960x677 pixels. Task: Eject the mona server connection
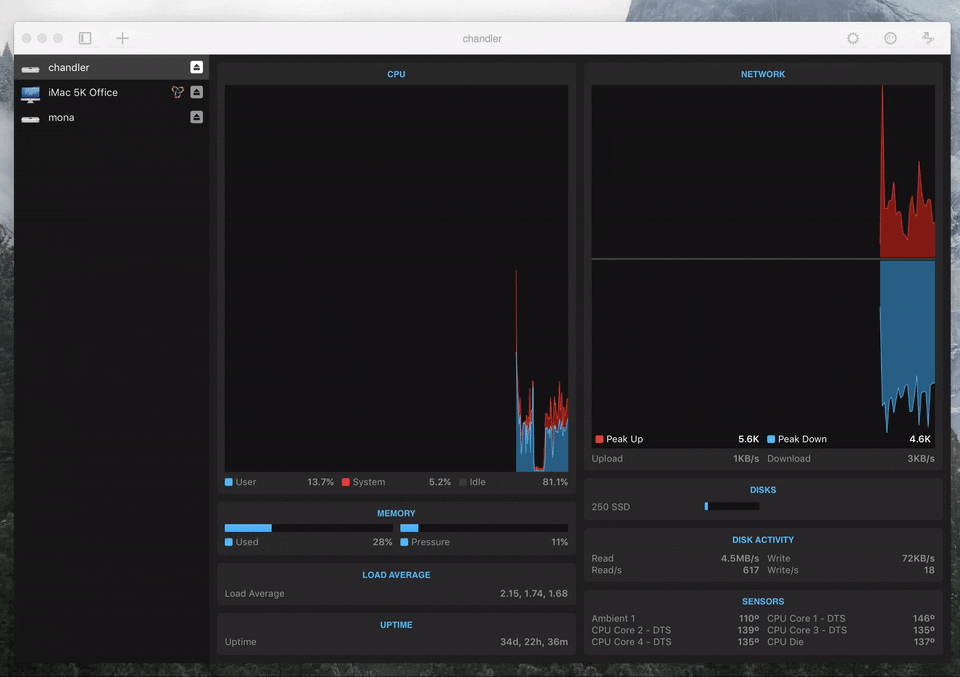[x=196, y=116]
